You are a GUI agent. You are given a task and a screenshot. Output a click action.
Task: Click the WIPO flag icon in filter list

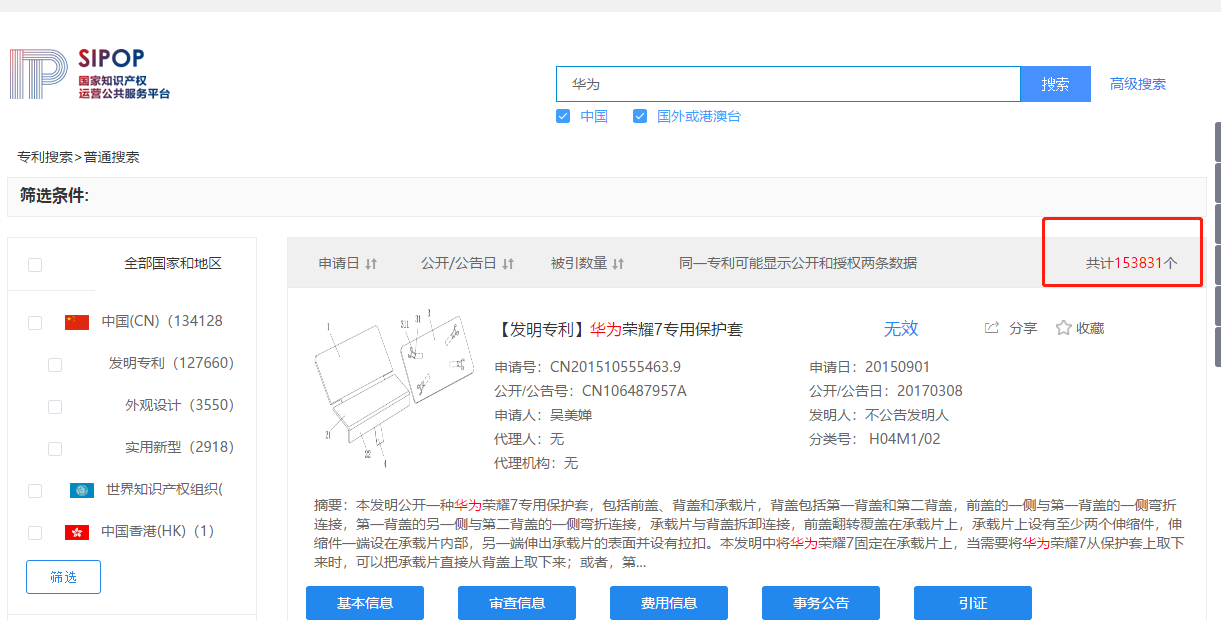[82, 490]
